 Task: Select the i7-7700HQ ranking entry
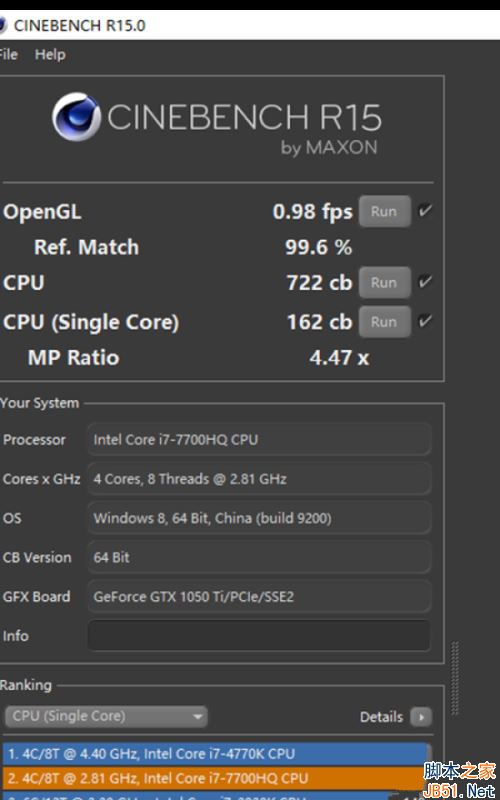click(213, 779)
